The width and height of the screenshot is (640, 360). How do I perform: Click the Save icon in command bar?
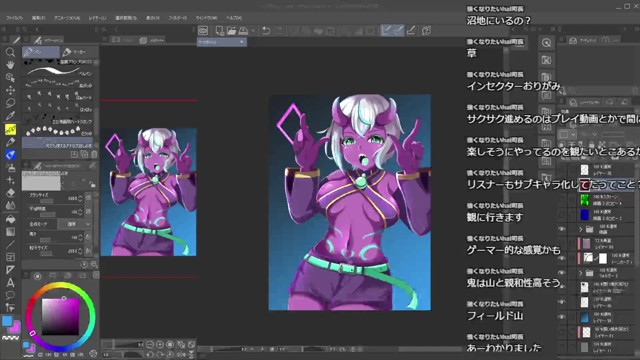coord(243,31)
